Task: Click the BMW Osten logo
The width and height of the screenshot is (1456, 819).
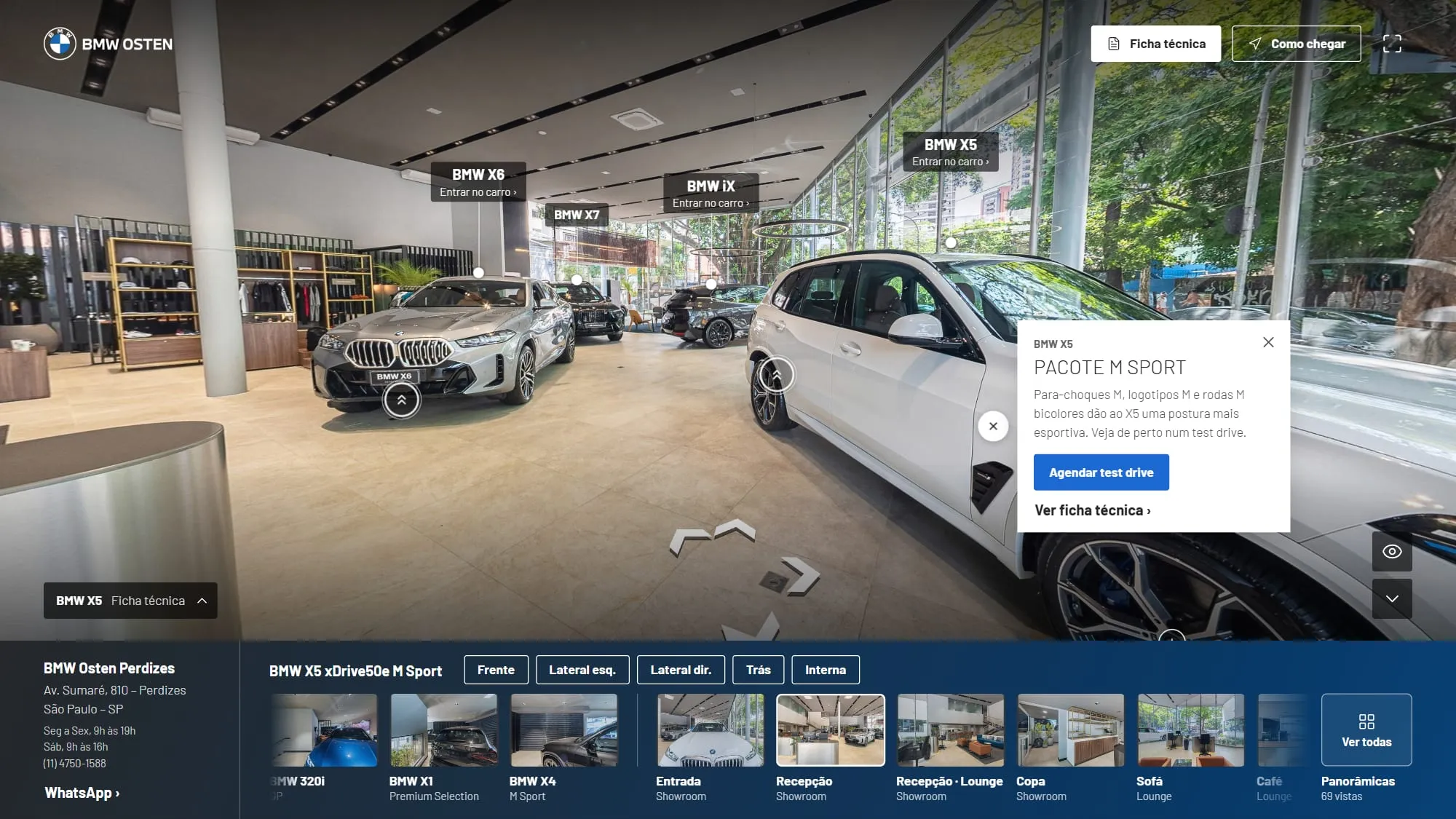Action: 108,44
